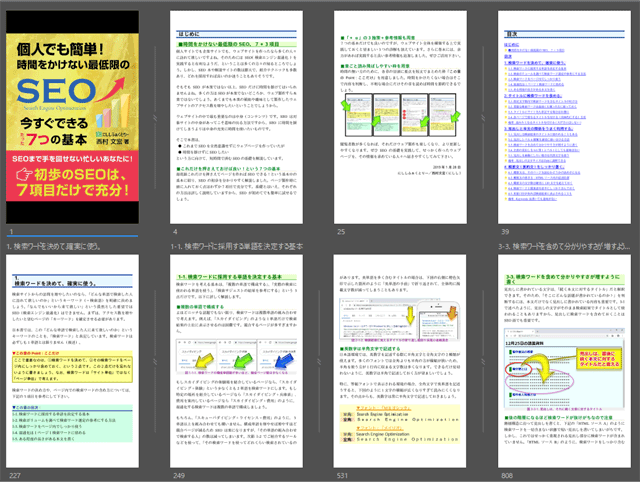The height and width of the screenshot is (482, 640).
Task: Click the page number label '39'
Action: (505, 231)
